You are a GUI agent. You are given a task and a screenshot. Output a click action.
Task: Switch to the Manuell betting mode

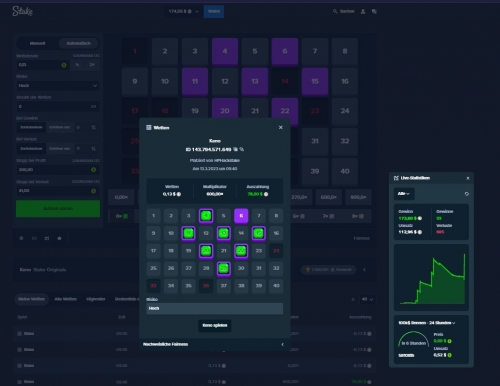pyautogui.click(x=37, y=43)
